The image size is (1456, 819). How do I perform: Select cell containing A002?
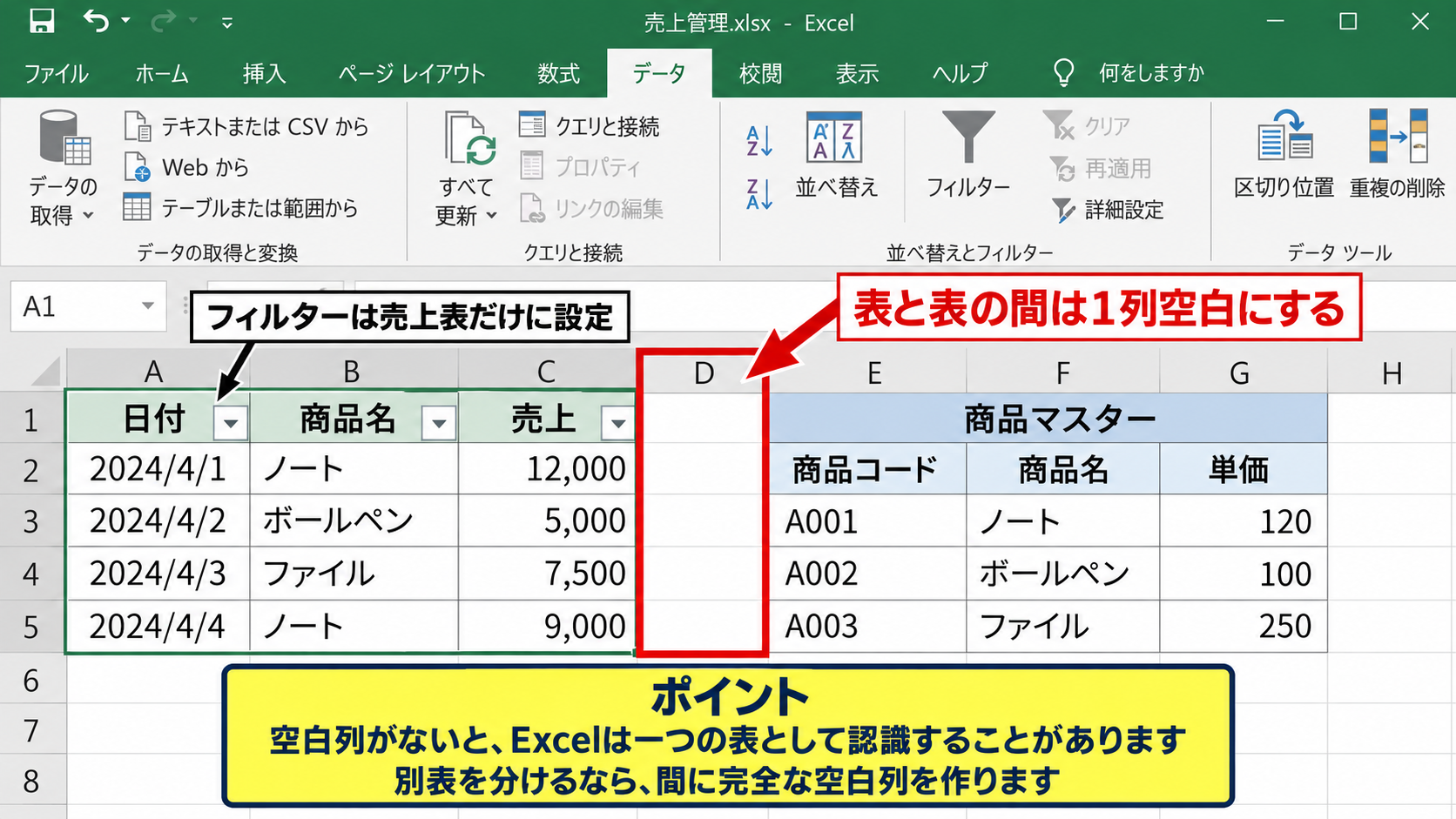[868, 574]
